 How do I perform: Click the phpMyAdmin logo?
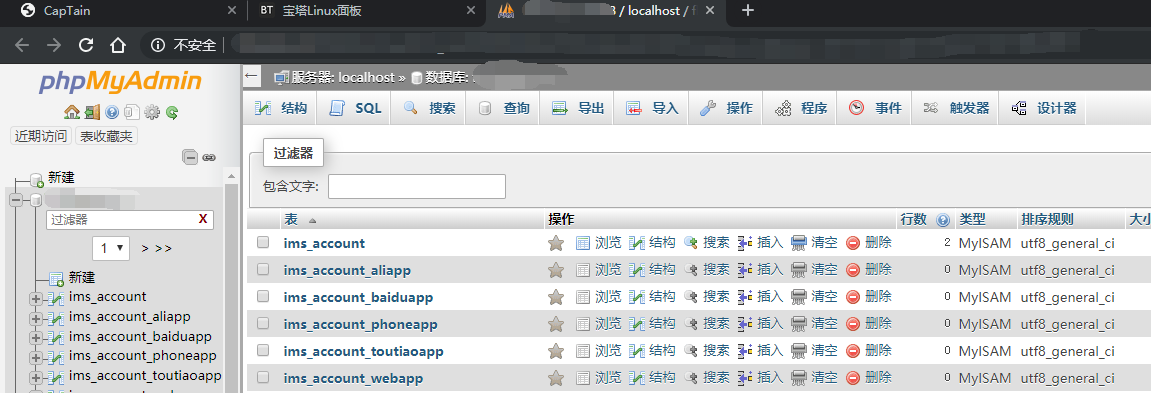[x=121, y=82]
